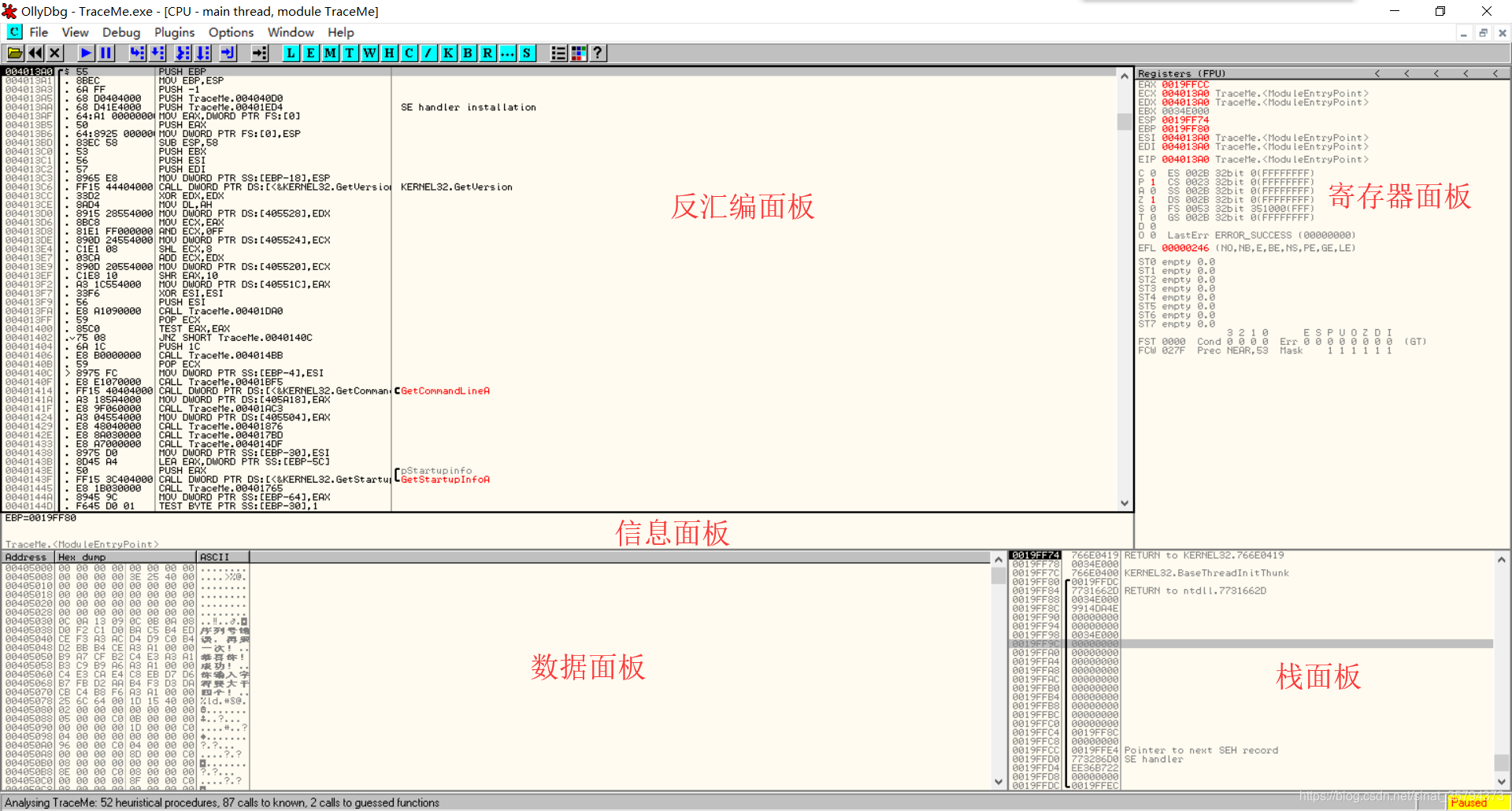Viewport: 1512px width, 811px height.
Task: Select the EFL flags value 00000246
Action: coord(1185,248)
